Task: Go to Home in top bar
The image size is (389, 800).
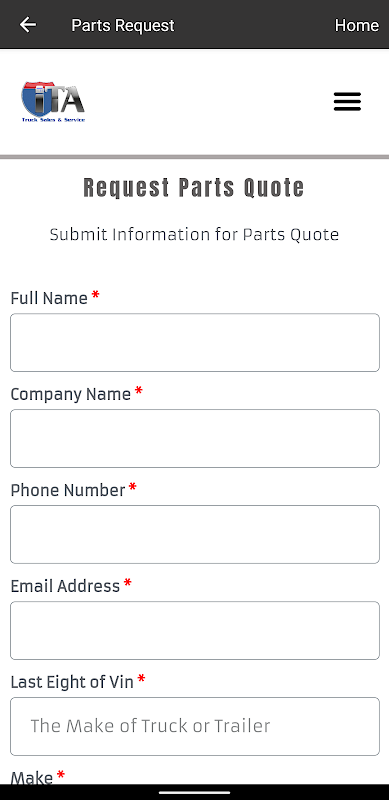Action: (x=356, y=25)
